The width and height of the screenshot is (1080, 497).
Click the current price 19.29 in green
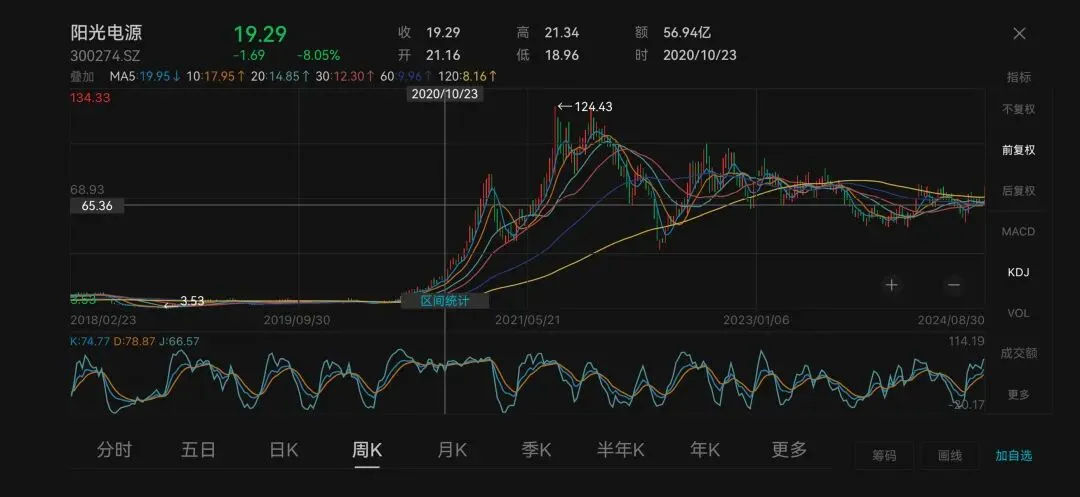tap(260, 34)
